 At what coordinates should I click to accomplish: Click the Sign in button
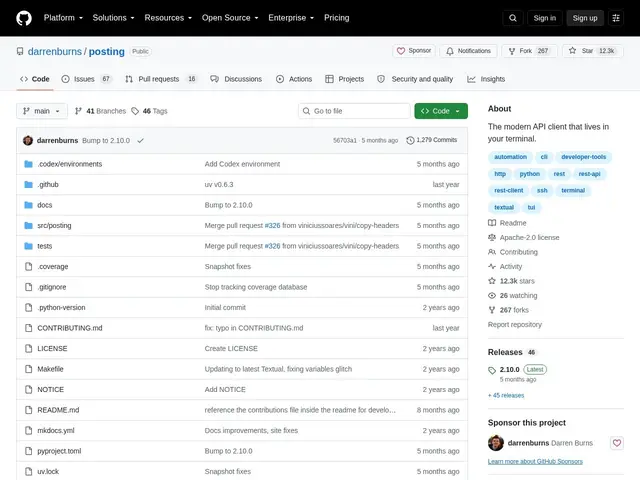point(544,18)
